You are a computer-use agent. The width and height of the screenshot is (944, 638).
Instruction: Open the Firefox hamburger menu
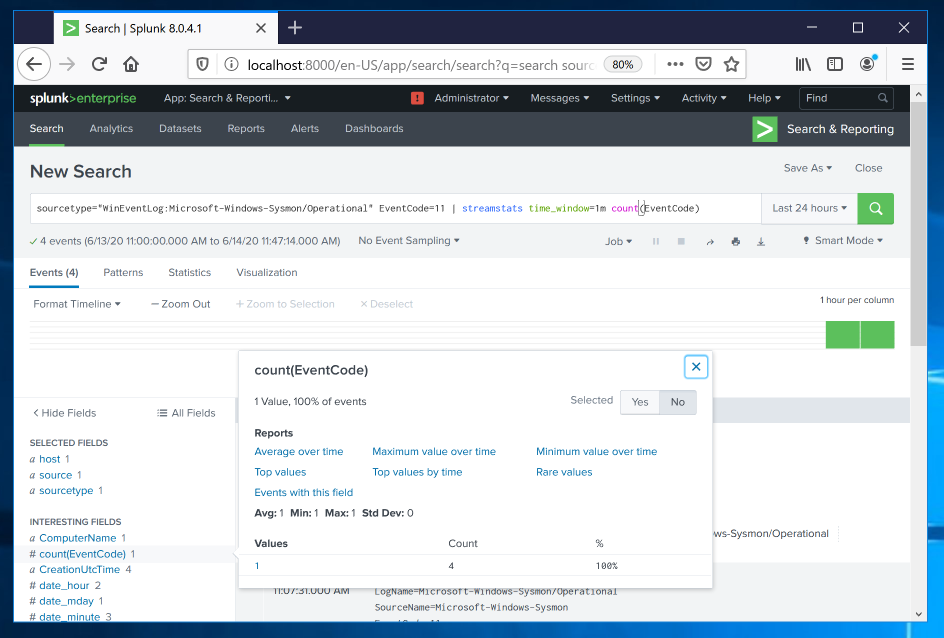908,64
